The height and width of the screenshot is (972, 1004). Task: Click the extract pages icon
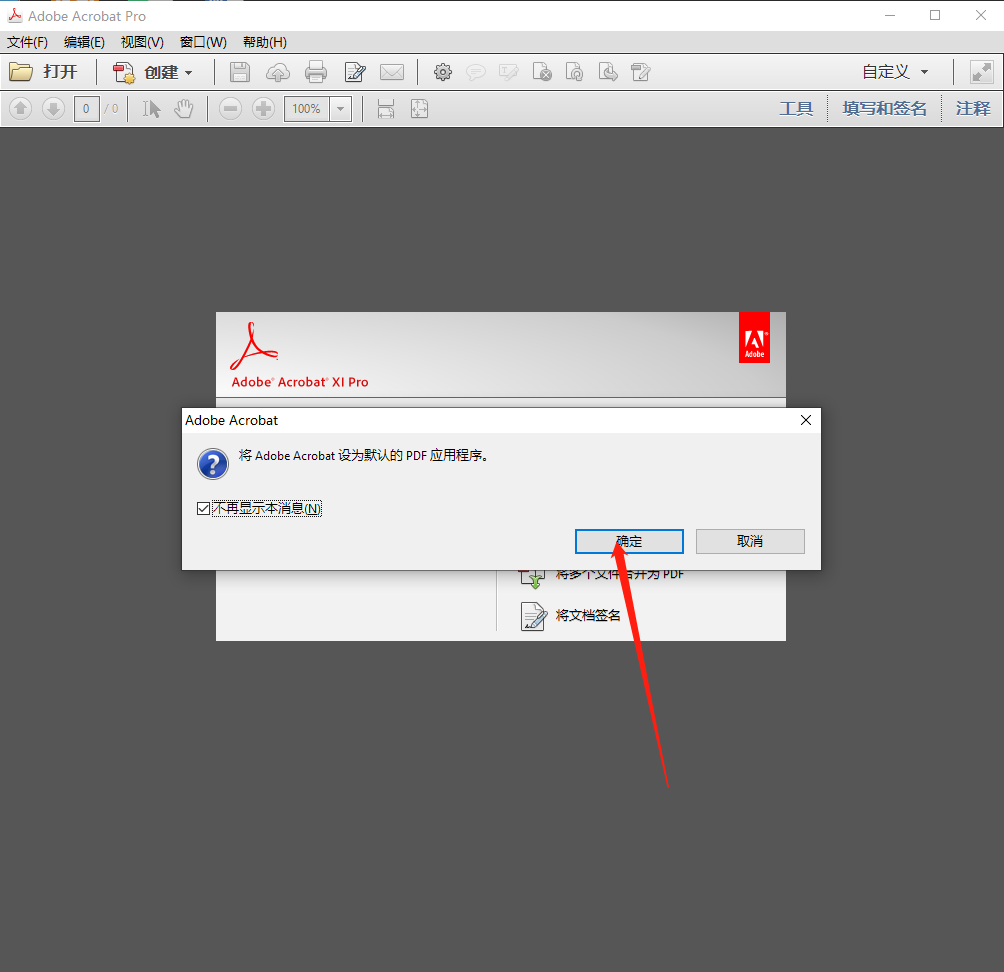[x=608, y=72]
